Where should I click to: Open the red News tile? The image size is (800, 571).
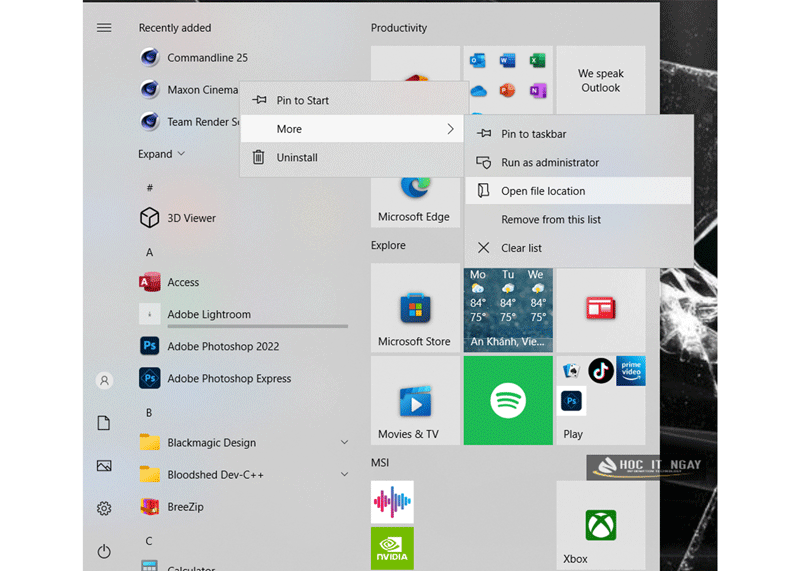coord(601,310)
